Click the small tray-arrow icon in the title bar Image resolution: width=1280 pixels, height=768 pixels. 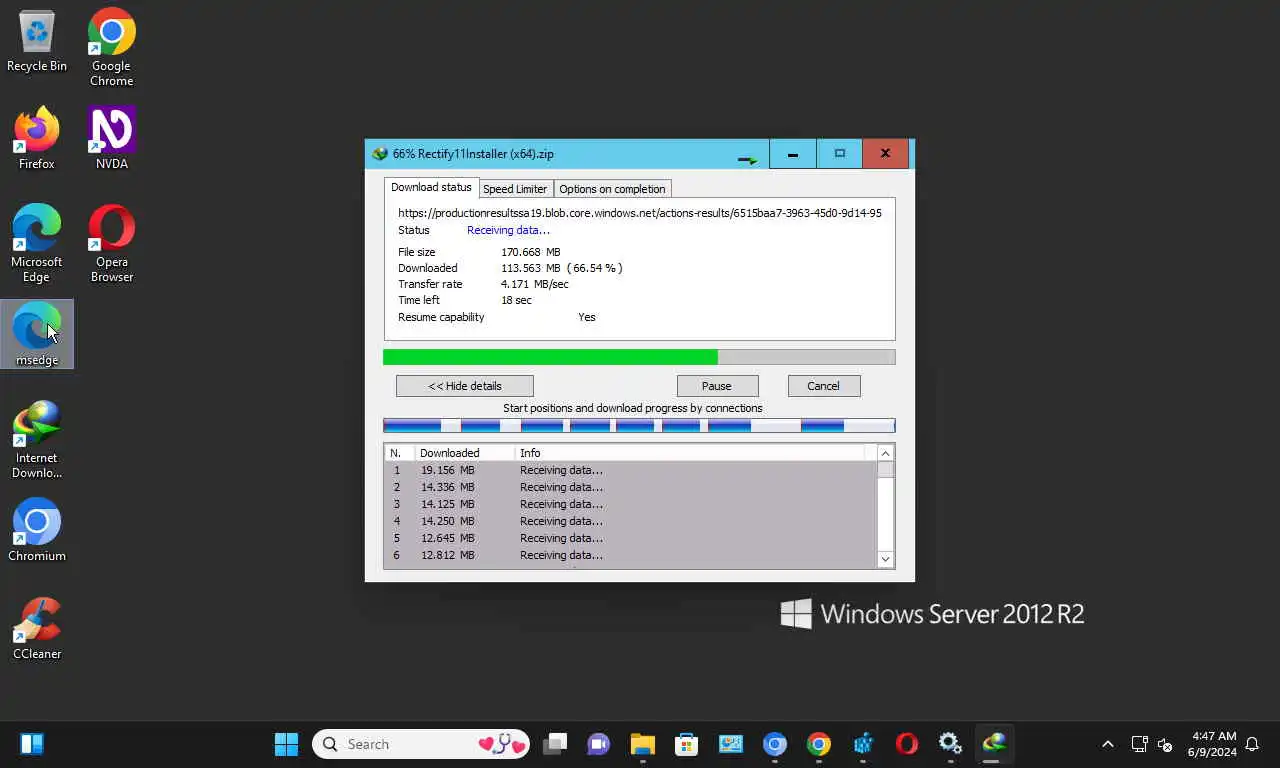[x=747, y=158]
